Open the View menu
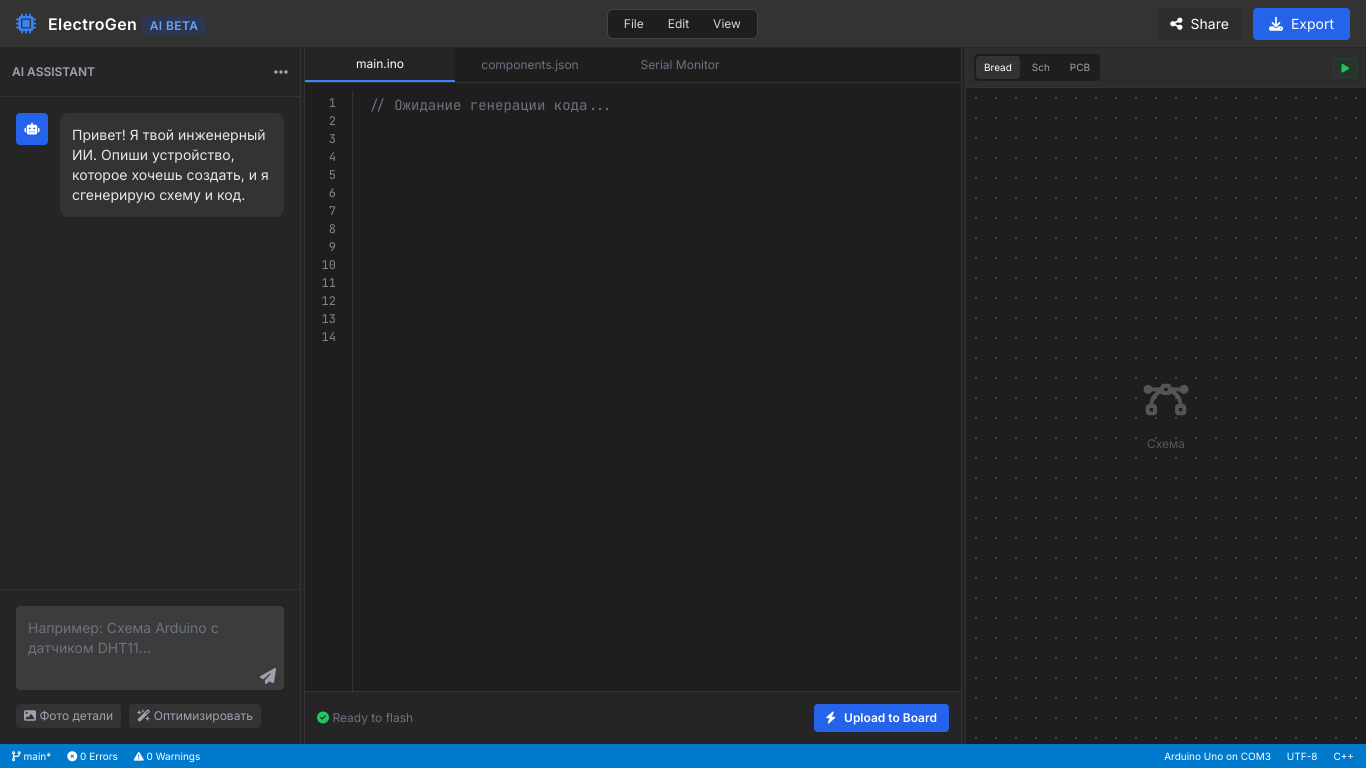This screenshot has width=1366, height=768. 727,24
